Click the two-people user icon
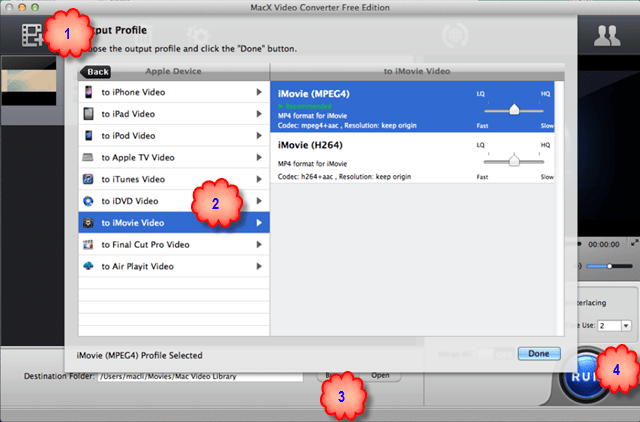The height and width of the screenshot is (422, 640). (x=607, y=36)
